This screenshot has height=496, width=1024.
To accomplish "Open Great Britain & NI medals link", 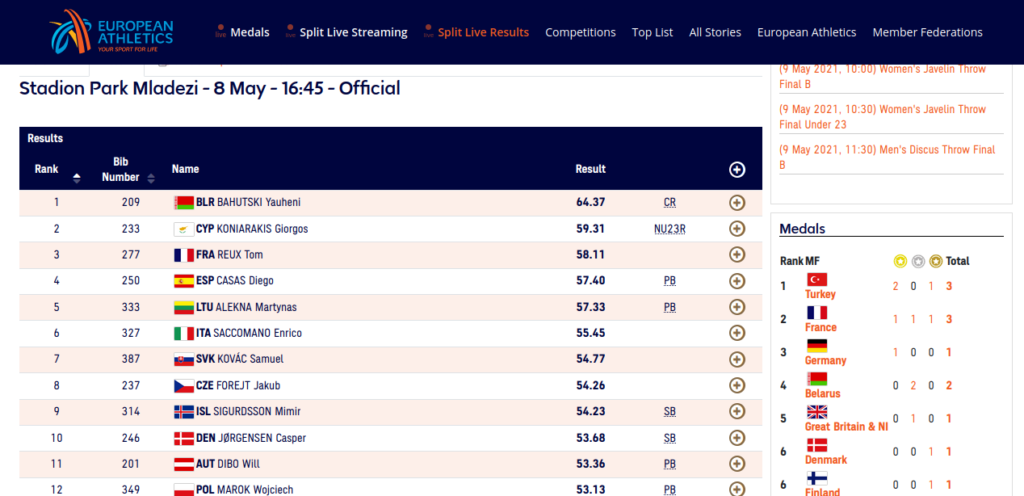I will point(846,427).
